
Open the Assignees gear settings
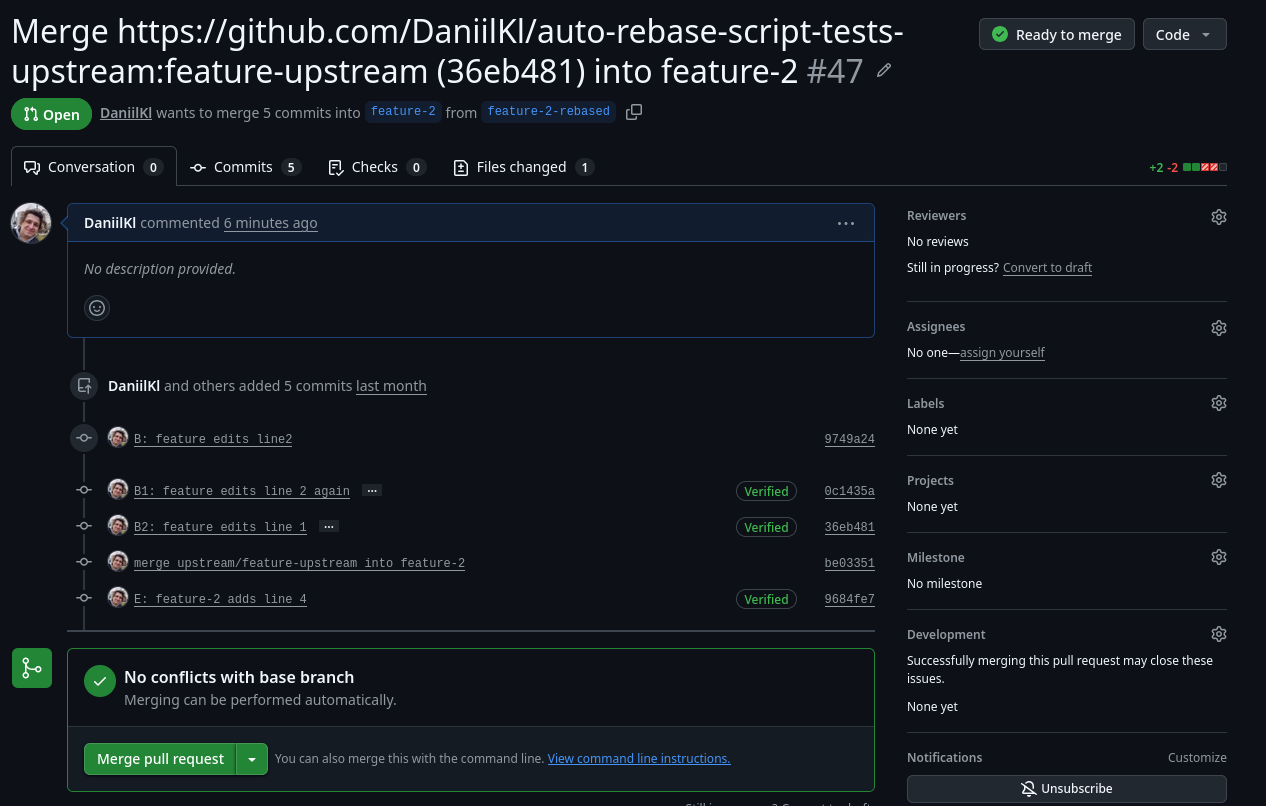point(1218,328)
